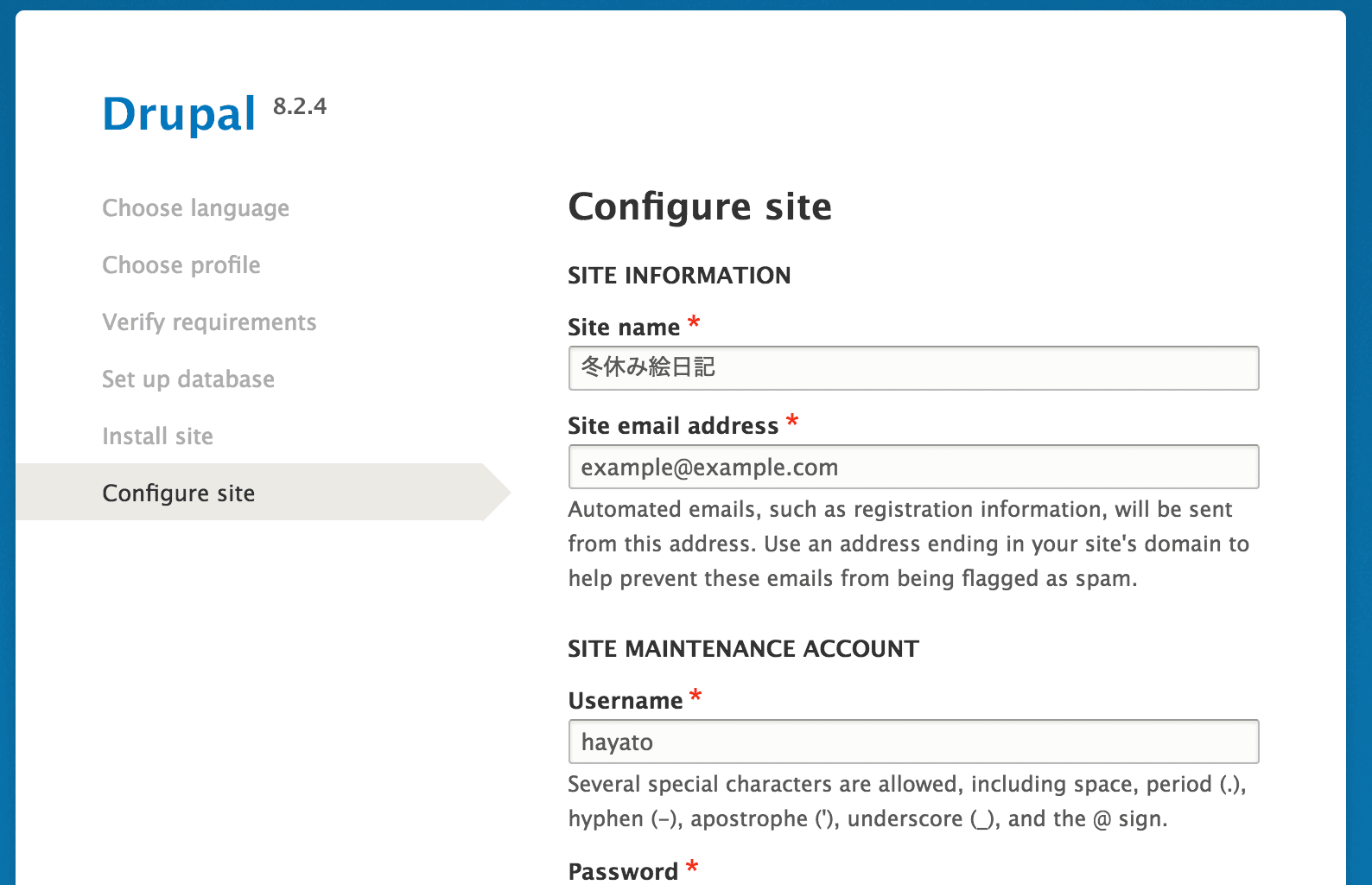Click the Site name input field

coord(913,368)
